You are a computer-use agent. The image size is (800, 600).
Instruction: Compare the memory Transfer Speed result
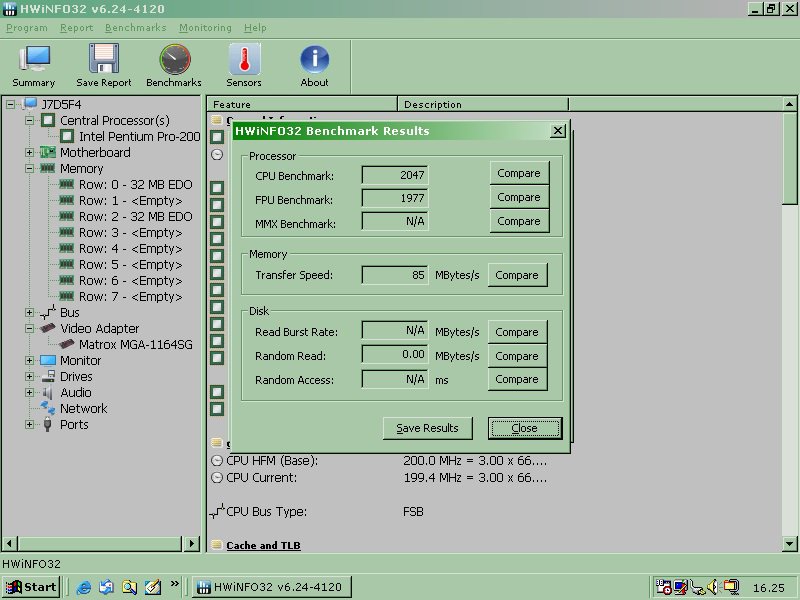click(516, 275)
